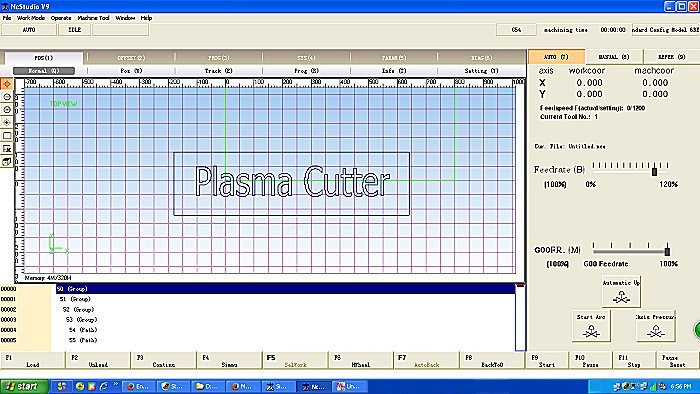700x394 pixels.
Task: Click the F1 Load button
Action: [33, 361]
